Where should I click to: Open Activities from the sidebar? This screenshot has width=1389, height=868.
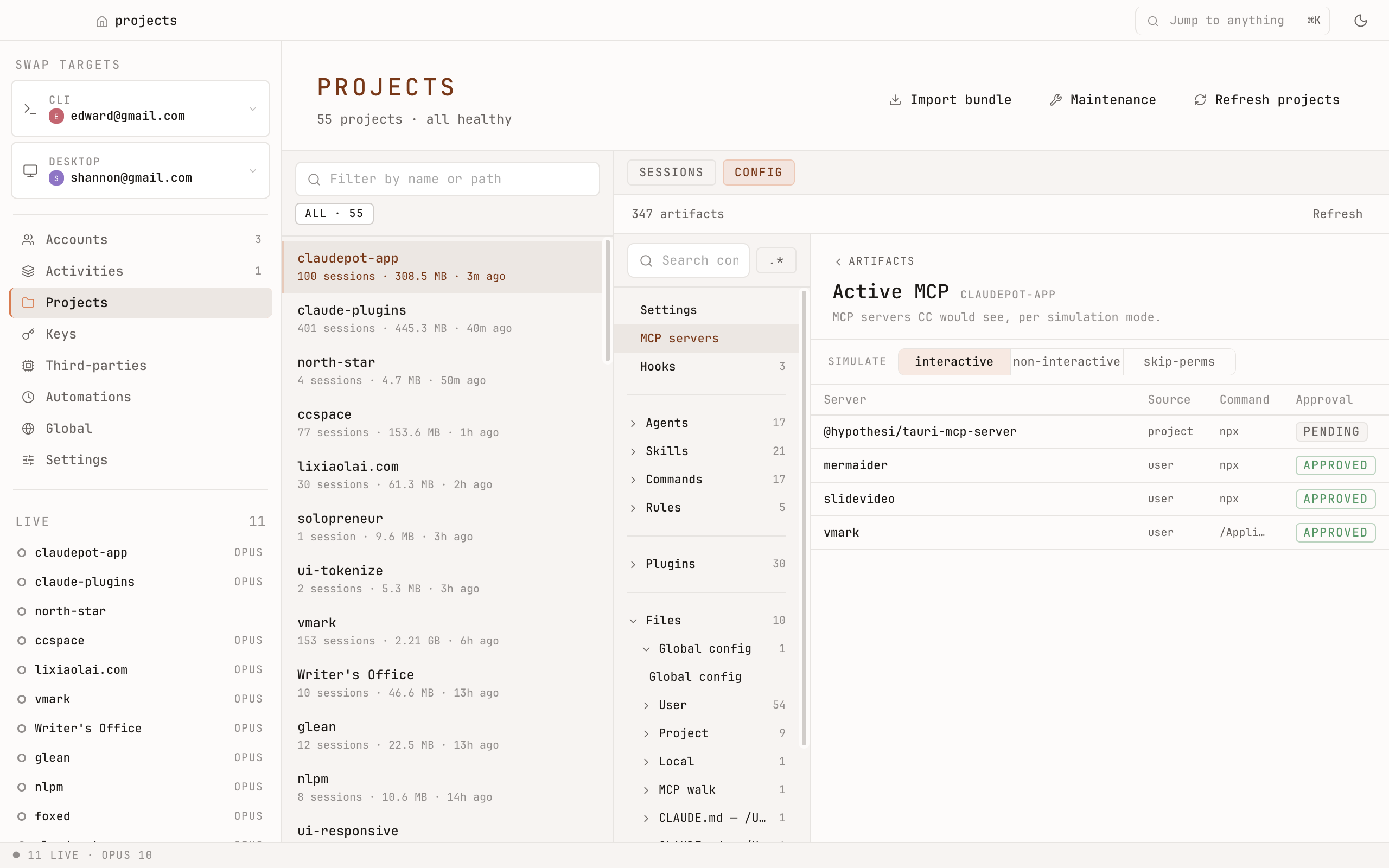tap(84, 270)
